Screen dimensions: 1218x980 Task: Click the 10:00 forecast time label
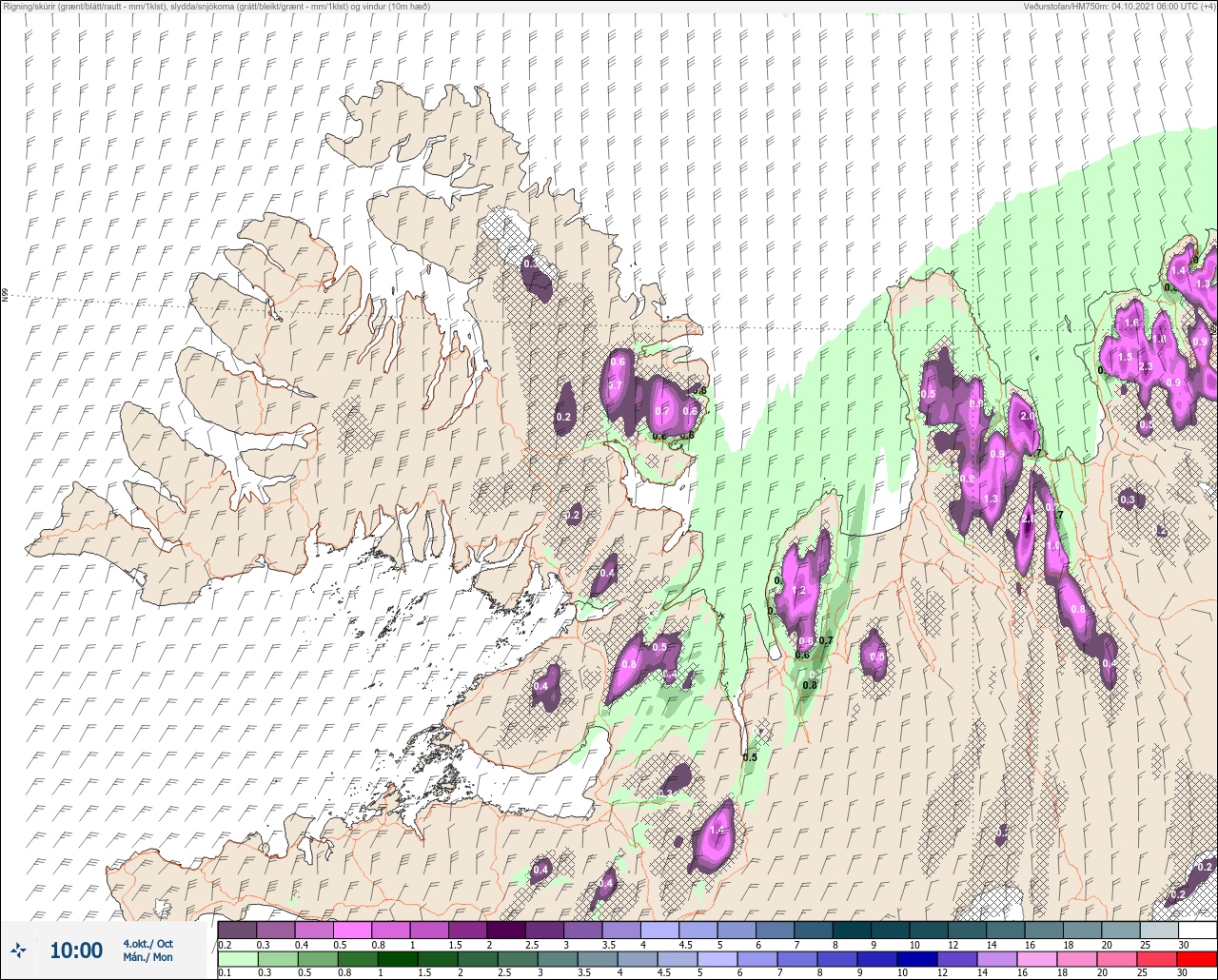click(76, 951)
